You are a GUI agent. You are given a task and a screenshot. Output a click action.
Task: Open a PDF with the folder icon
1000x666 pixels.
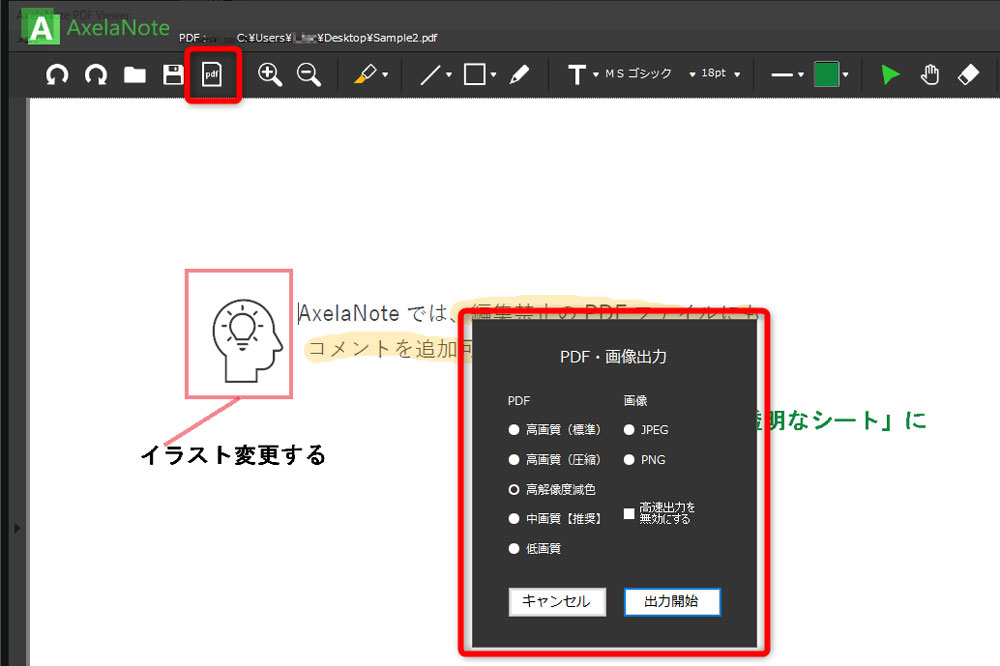click(x=134, y=73)
